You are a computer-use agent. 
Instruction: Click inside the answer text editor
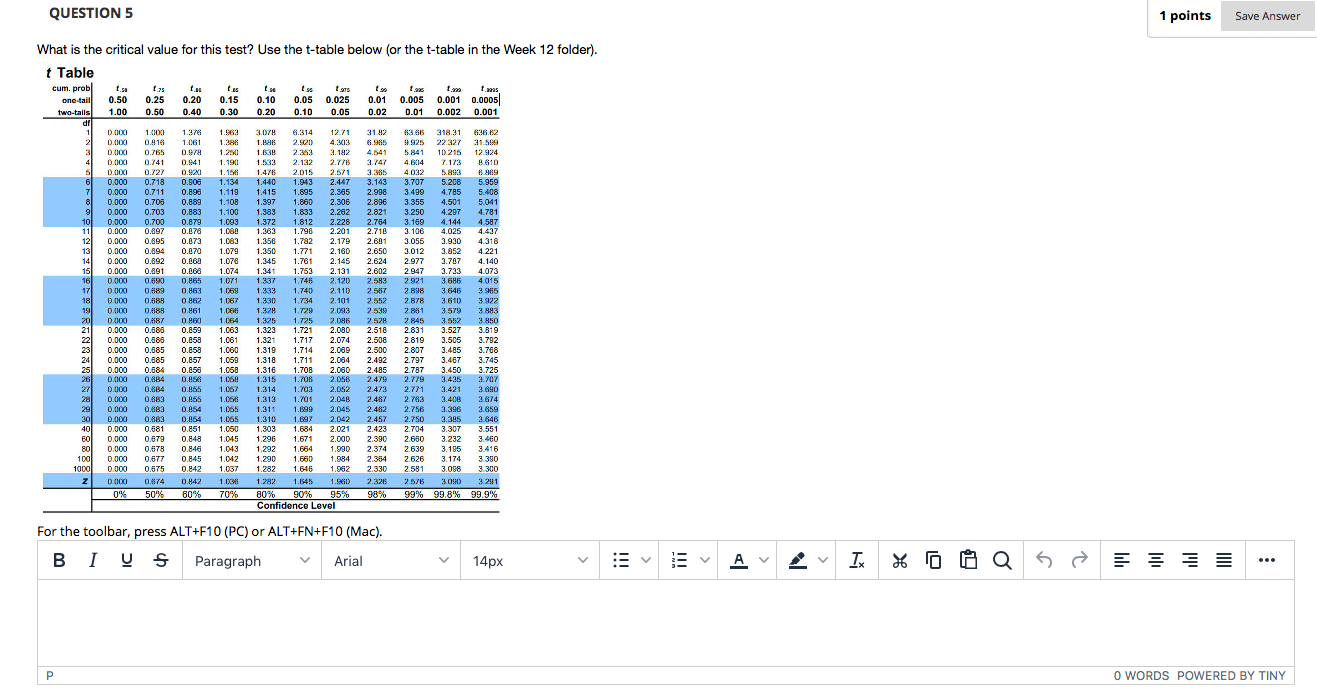pyautogui.click(x=666, y=623)
